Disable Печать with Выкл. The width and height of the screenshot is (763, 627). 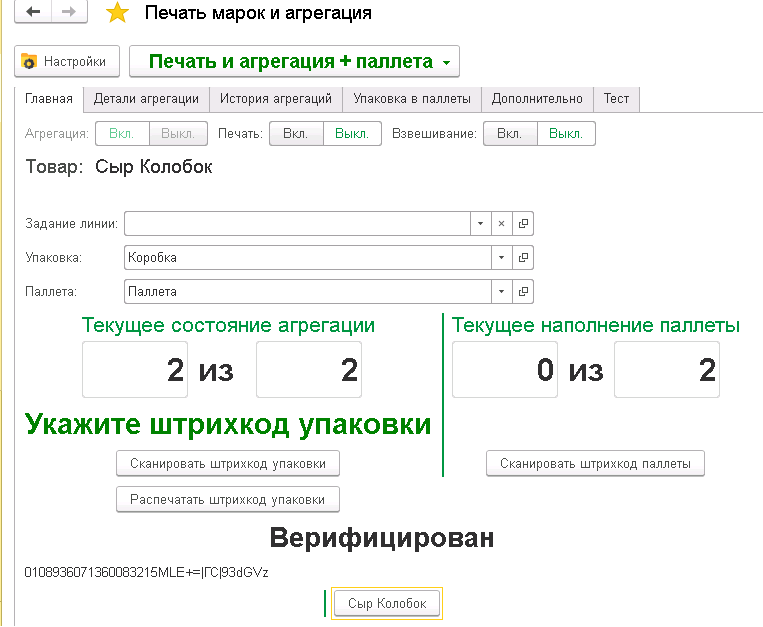coord(352,133)
